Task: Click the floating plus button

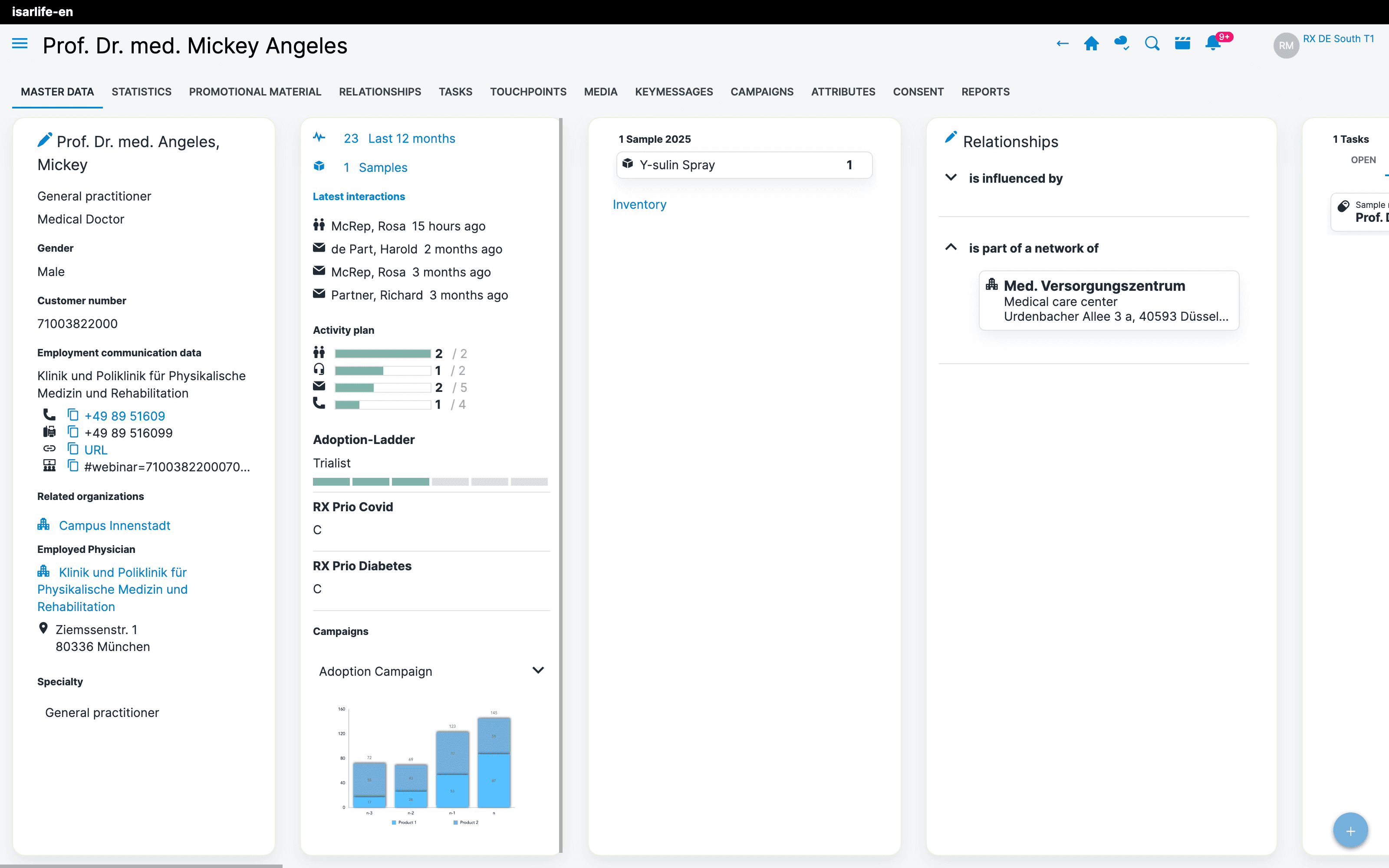Action: coord(1350,830)
